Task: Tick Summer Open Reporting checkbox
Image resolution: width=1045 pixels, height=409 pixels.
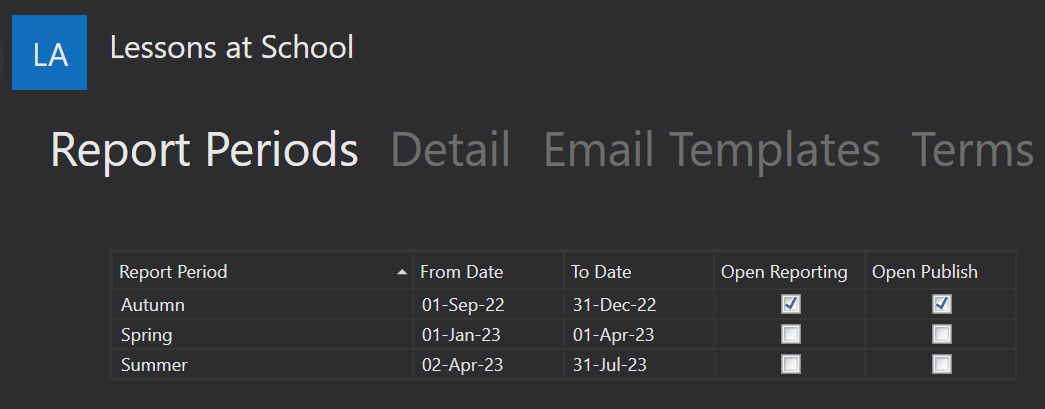Action: (790, 364)
